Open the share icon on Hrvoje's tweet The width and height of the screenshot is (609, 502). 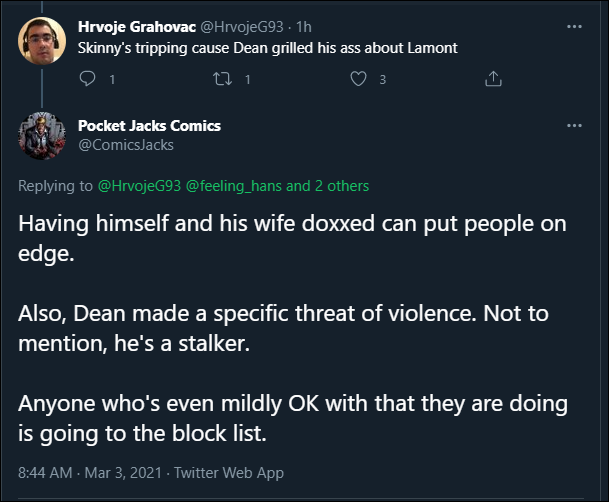pyautogui.click(x=493, y=79)
